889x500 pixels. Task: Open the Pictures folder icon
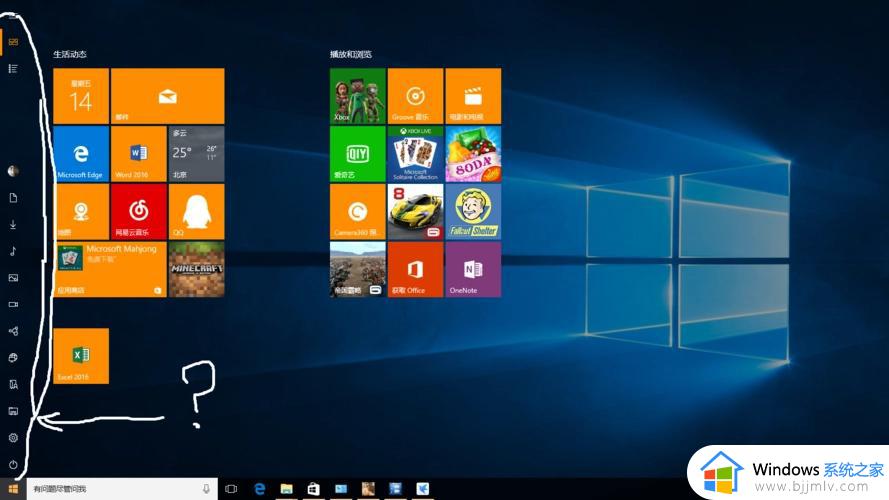point(13,278)
